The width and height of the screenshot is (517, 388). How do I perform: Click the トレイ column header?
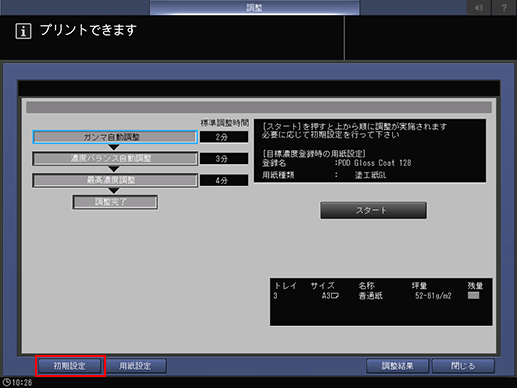(x=285, y=286)
